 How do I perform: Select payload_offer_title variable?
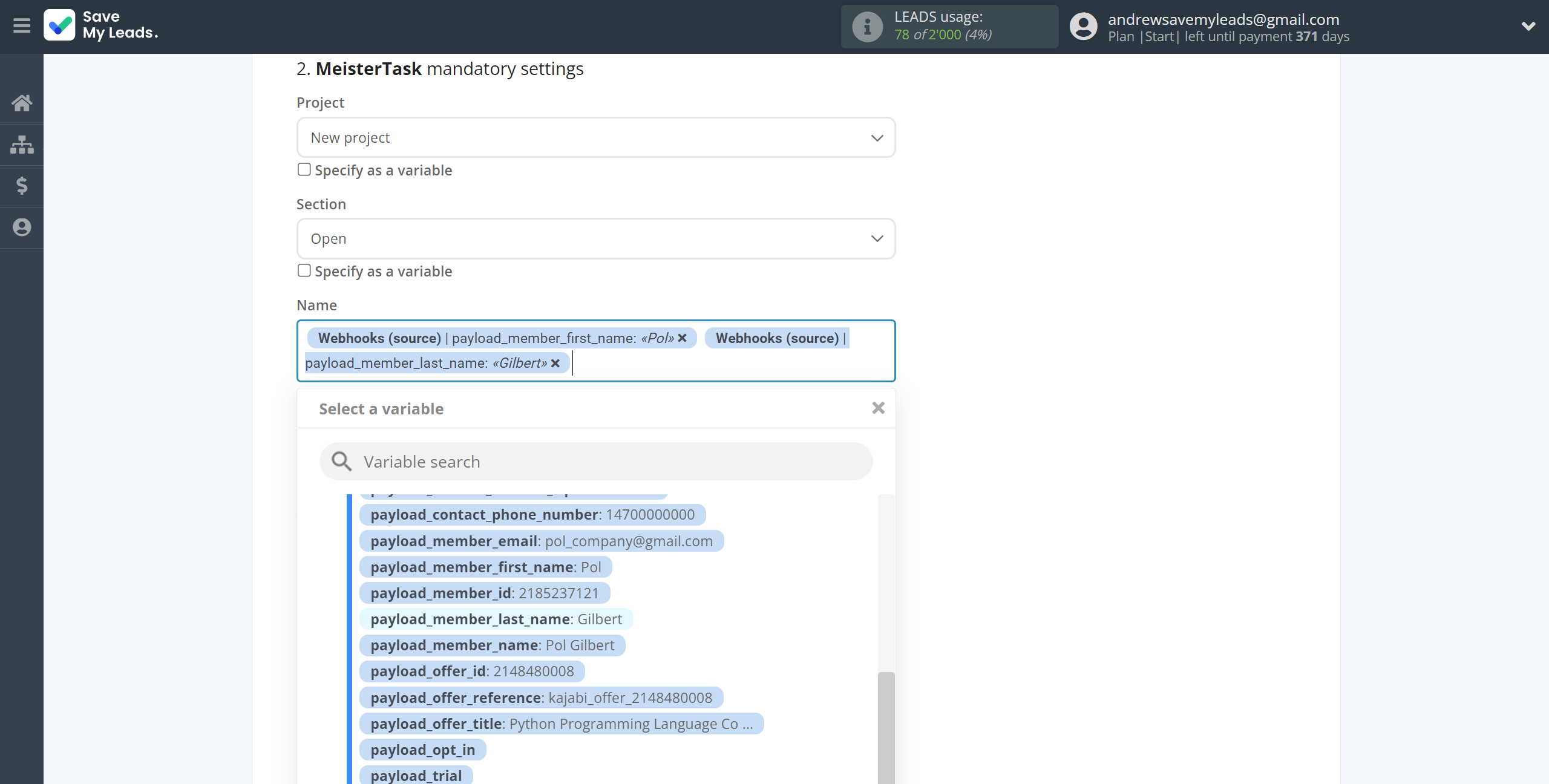pos(562,724)
